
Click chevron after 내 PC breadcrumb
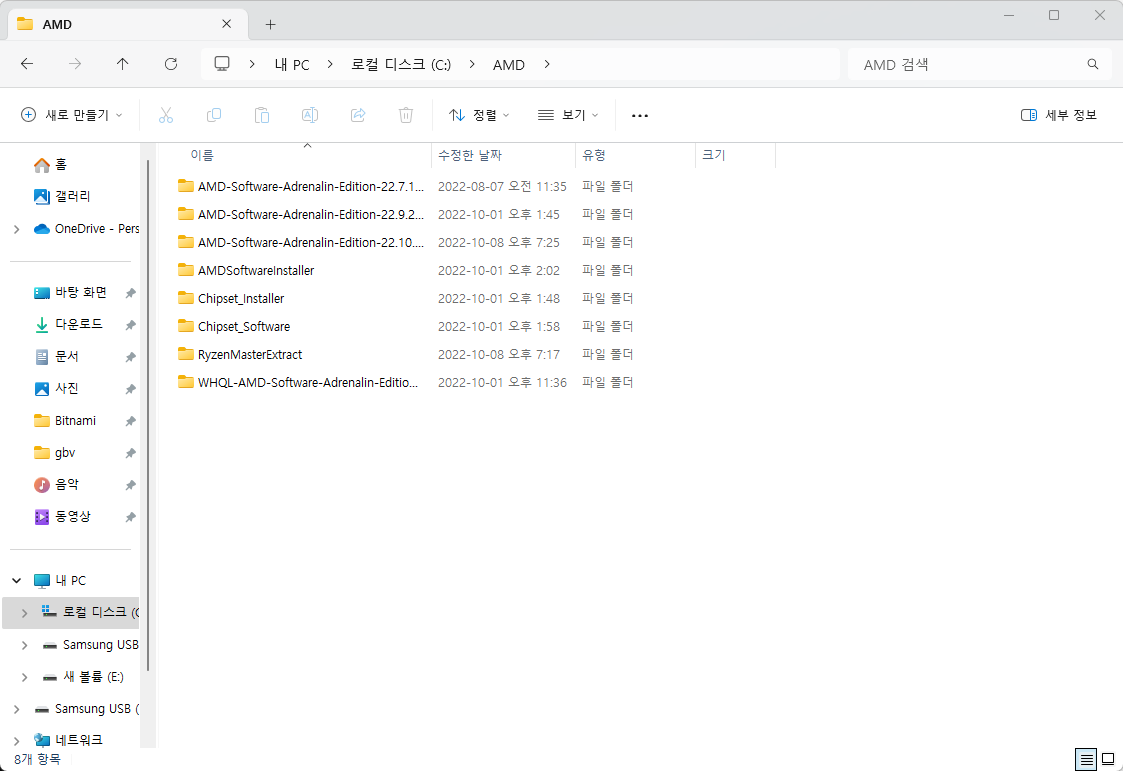[330, 64]
